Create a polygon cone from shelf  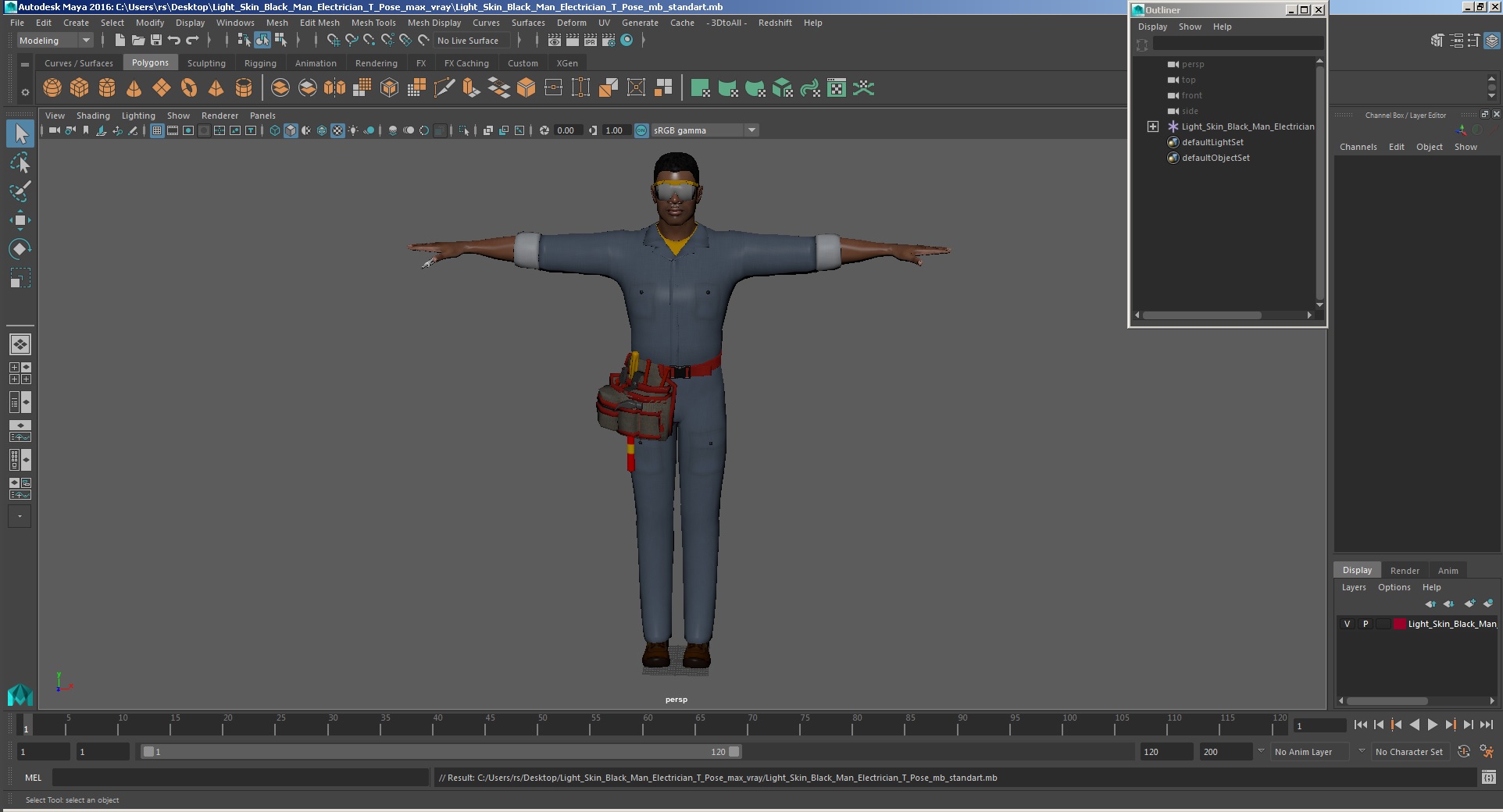tap(134, 88)
